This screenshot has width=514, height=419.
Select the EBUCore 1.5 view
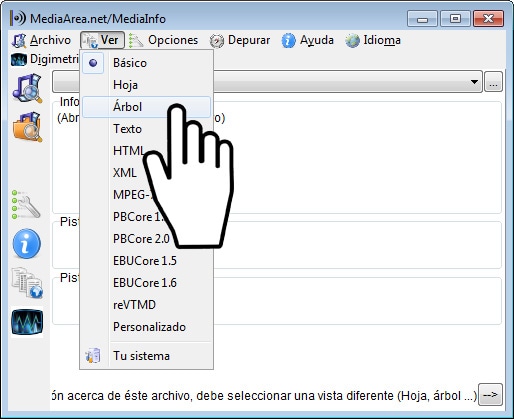pos(146,261)
